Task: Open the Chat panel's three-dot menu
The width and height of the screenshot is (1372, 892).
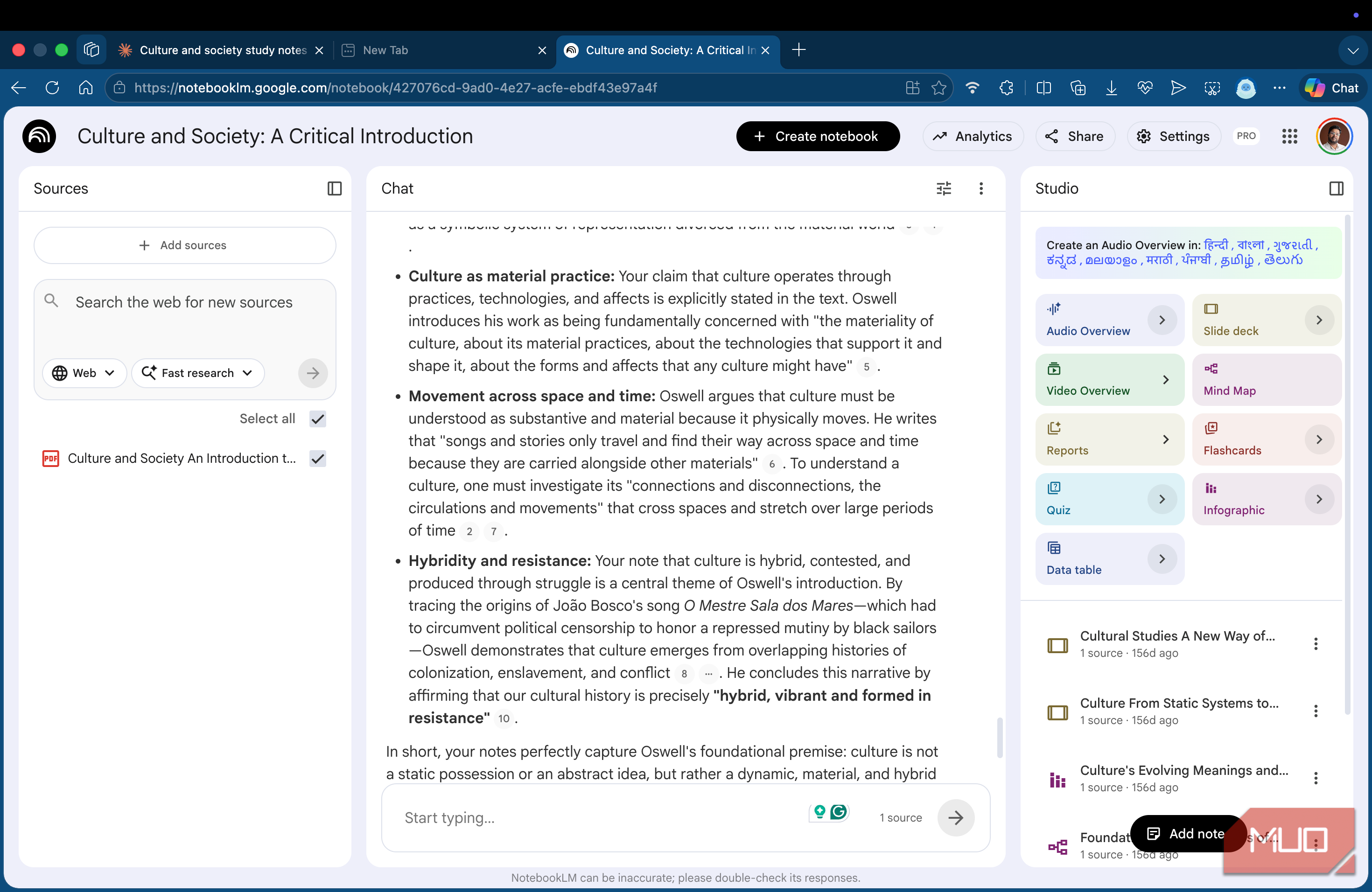Action: (980, 188)
